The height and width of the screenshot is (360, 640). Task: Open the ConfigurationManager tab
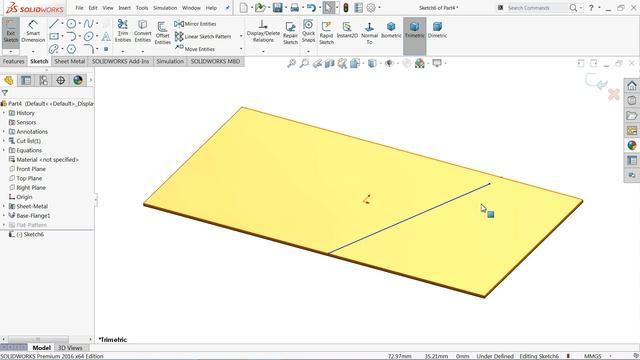[x=43, y=80]
